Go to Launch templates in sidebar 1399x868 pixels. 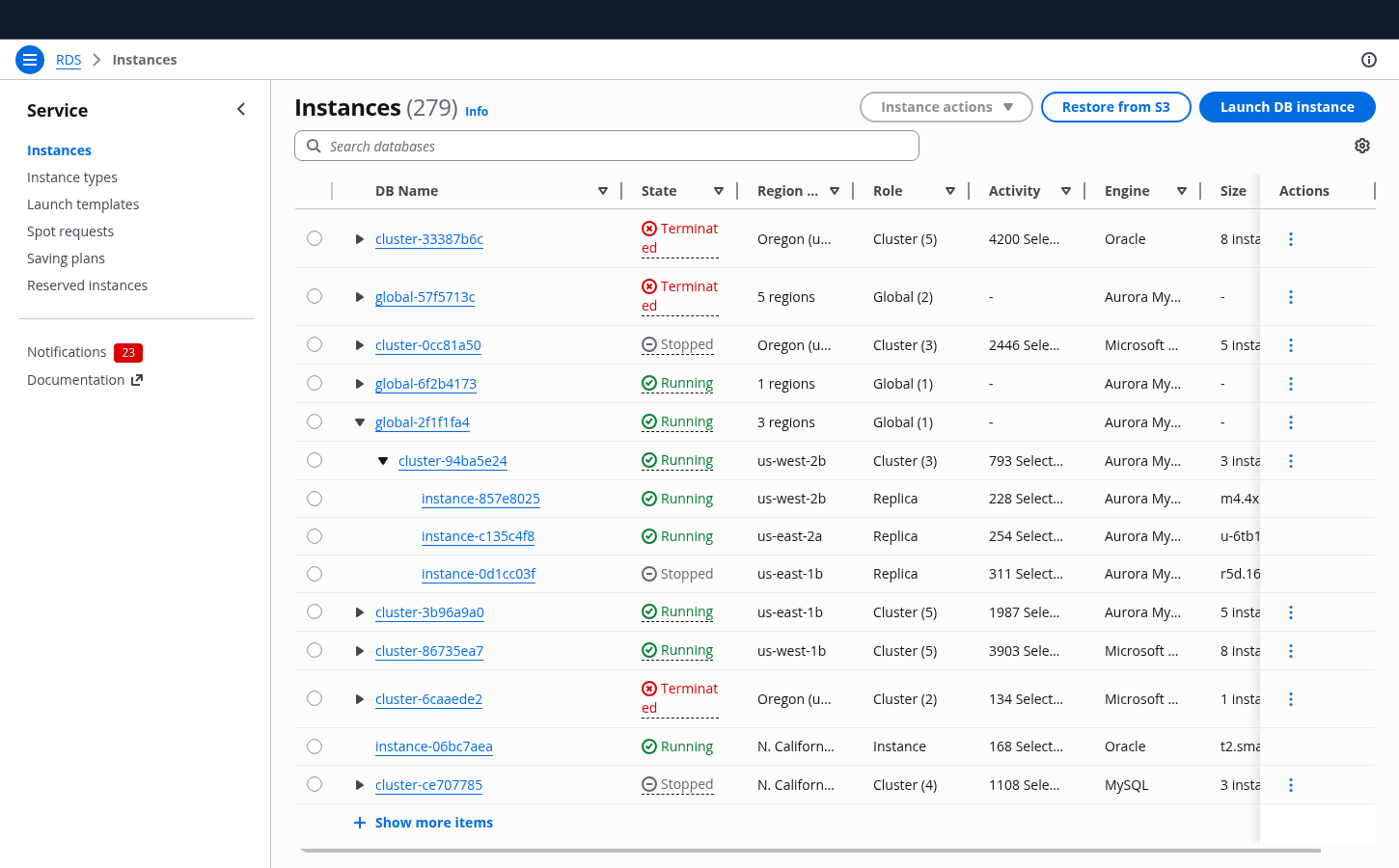pos(83,204)
